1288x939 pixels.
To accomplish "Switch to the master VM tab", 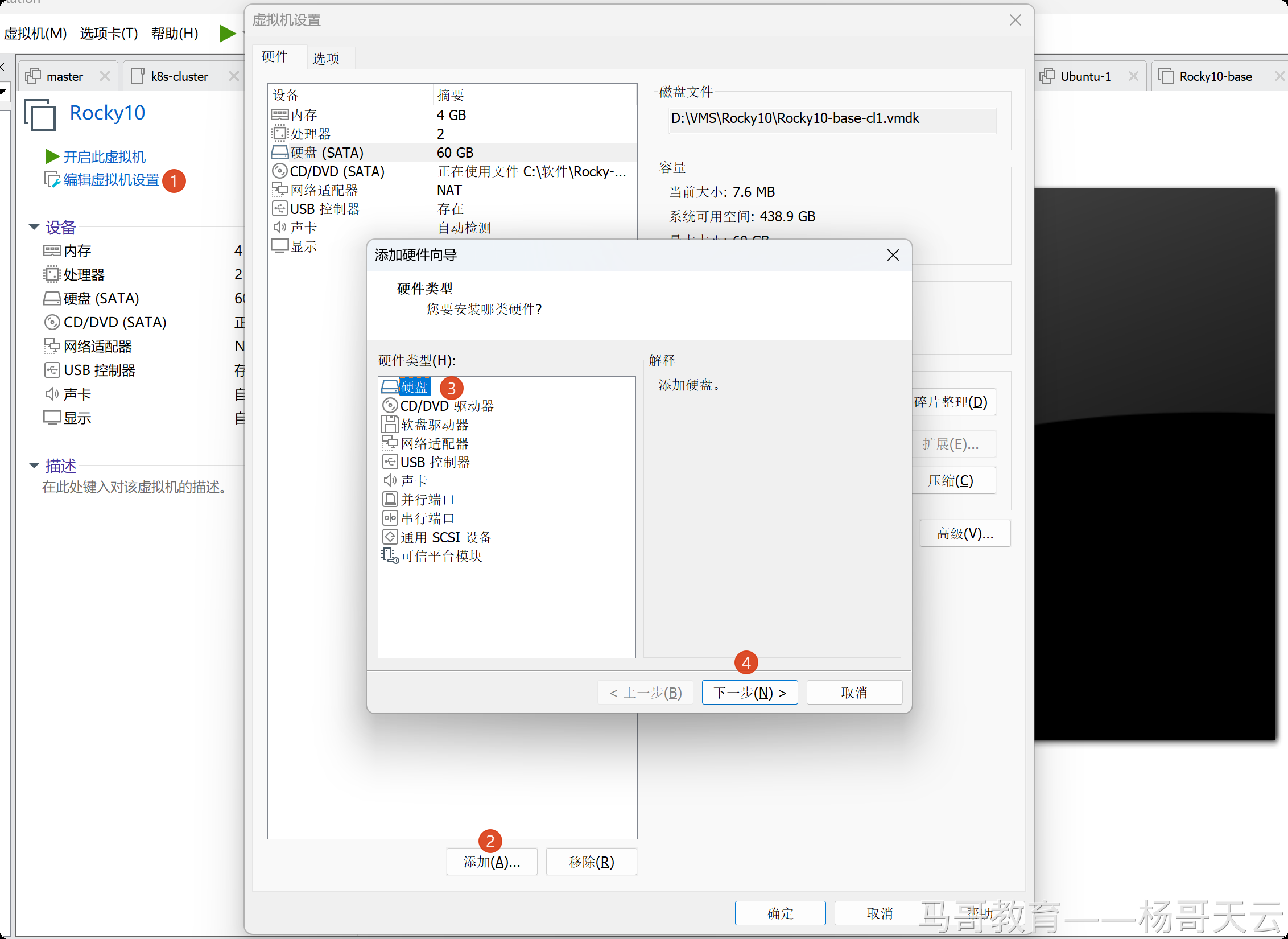I will tap(64, 76).
